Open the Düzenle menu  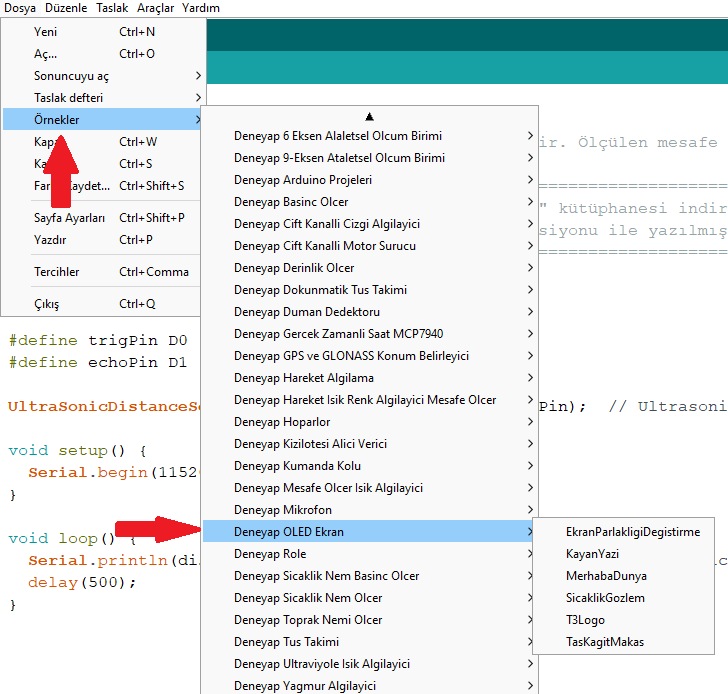(66, 8)
